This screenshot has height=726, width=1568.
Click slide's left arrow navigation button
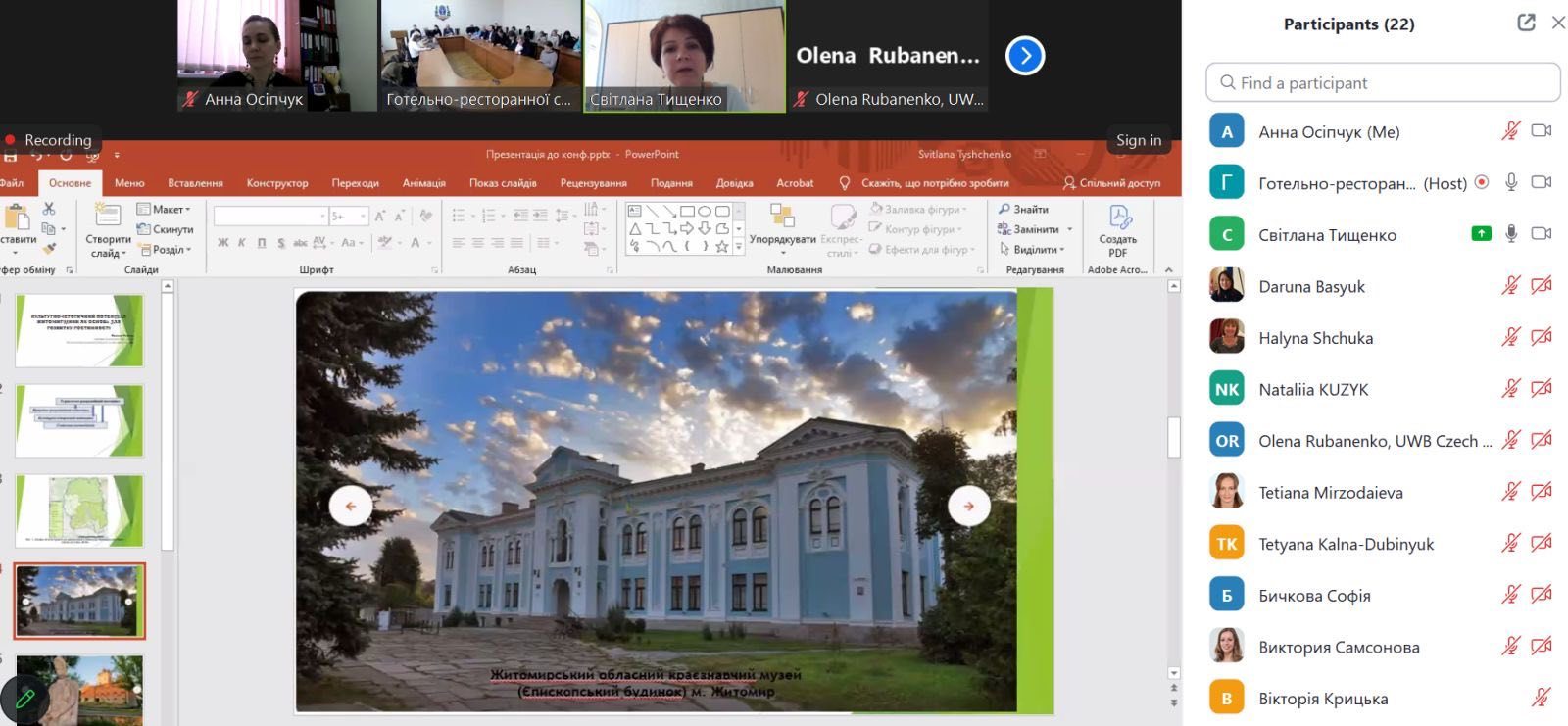tap(350, 506)
